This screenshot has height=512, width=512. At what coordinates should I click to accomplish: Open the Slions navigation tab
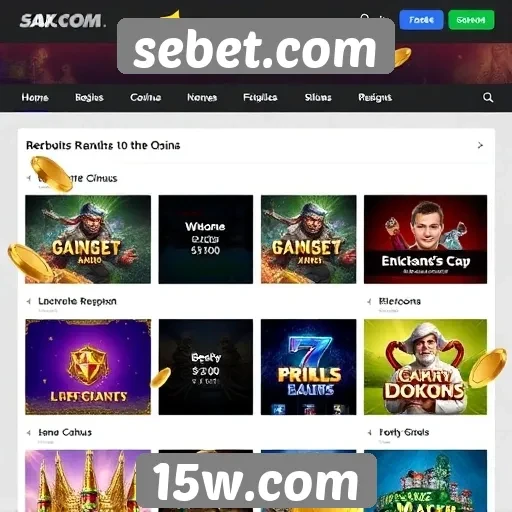(318, 97)
